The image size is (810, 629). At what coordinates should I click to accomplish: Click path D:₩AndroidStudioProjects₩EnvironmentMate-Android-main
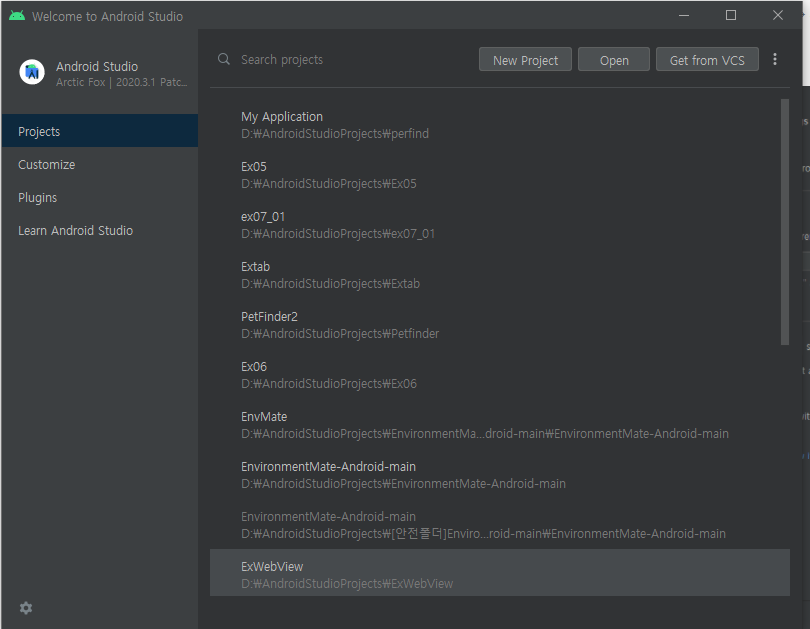(x=403, y=484)
